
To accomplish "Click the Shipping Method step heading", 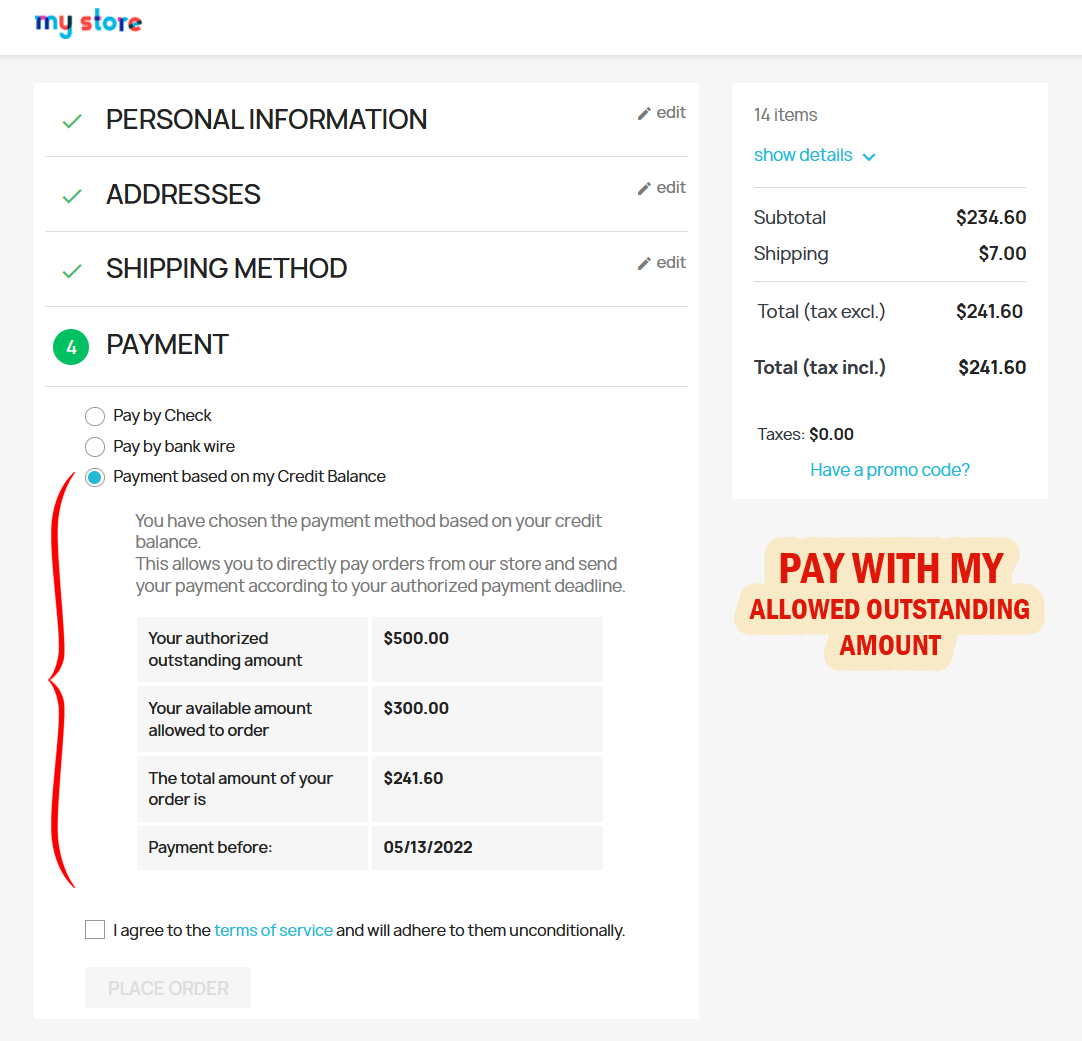I will click(x=226, y=269).
